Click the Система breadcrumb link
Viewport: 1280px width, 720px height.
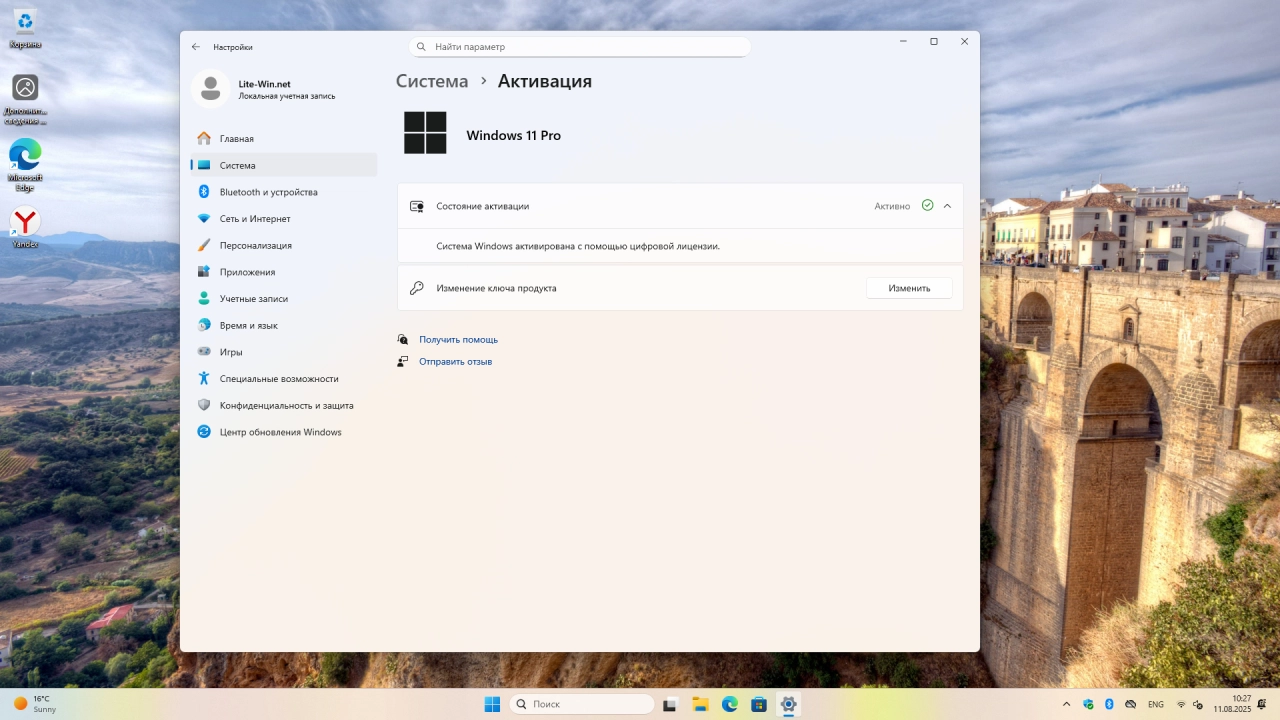(x=432, y=81)
